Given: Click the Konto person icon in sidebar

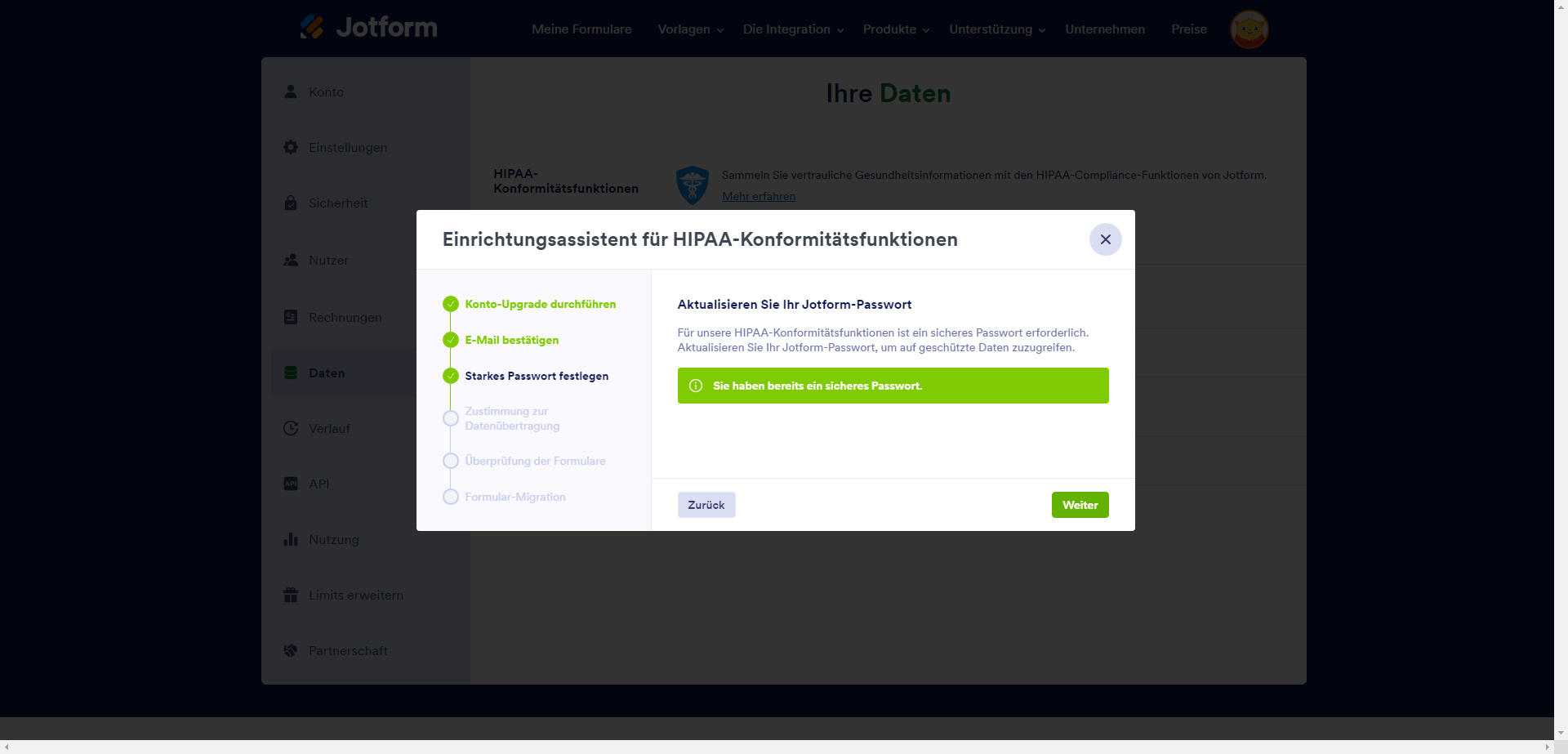Looking at the screenshot, I should [x=291, y=91].
